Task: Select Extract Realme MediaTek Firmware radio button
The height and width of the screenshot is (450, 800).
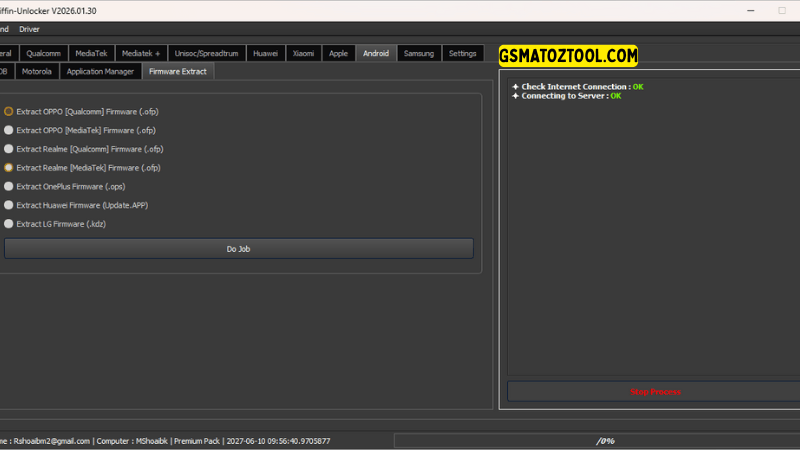Action: 9,168
